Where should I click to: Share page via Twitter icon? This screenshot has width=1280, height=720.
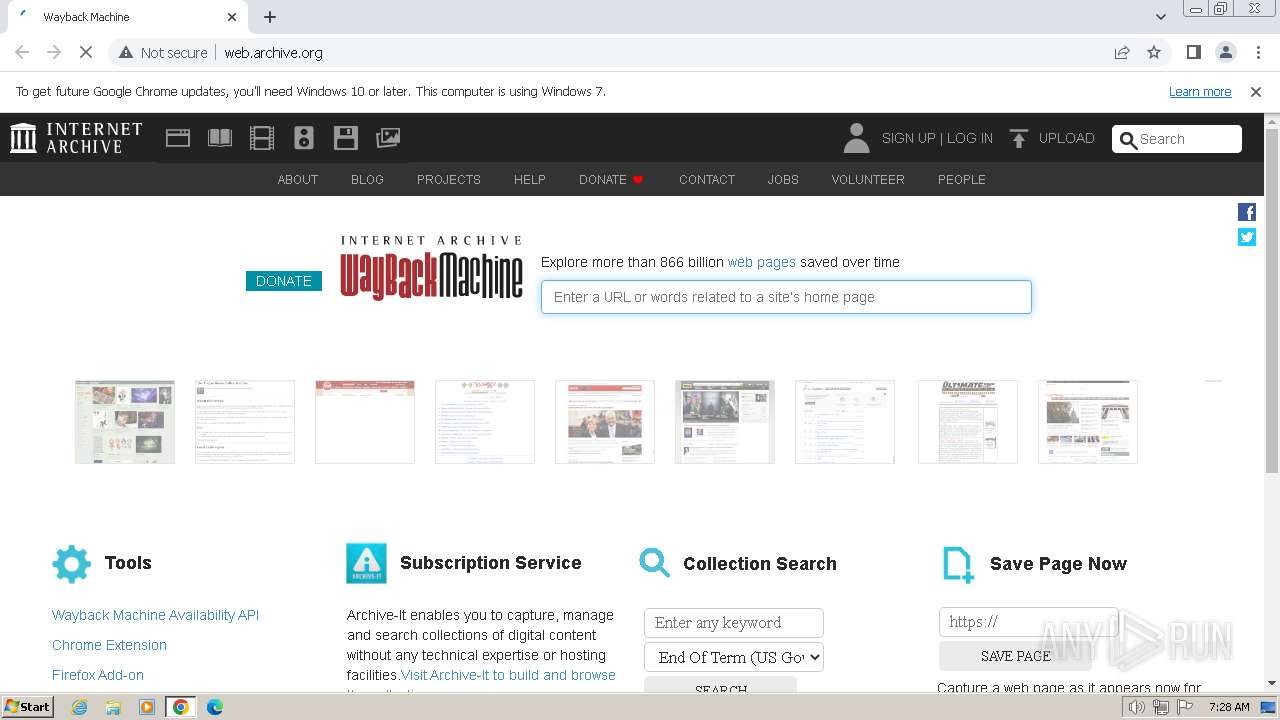[x=1247, y=237]
